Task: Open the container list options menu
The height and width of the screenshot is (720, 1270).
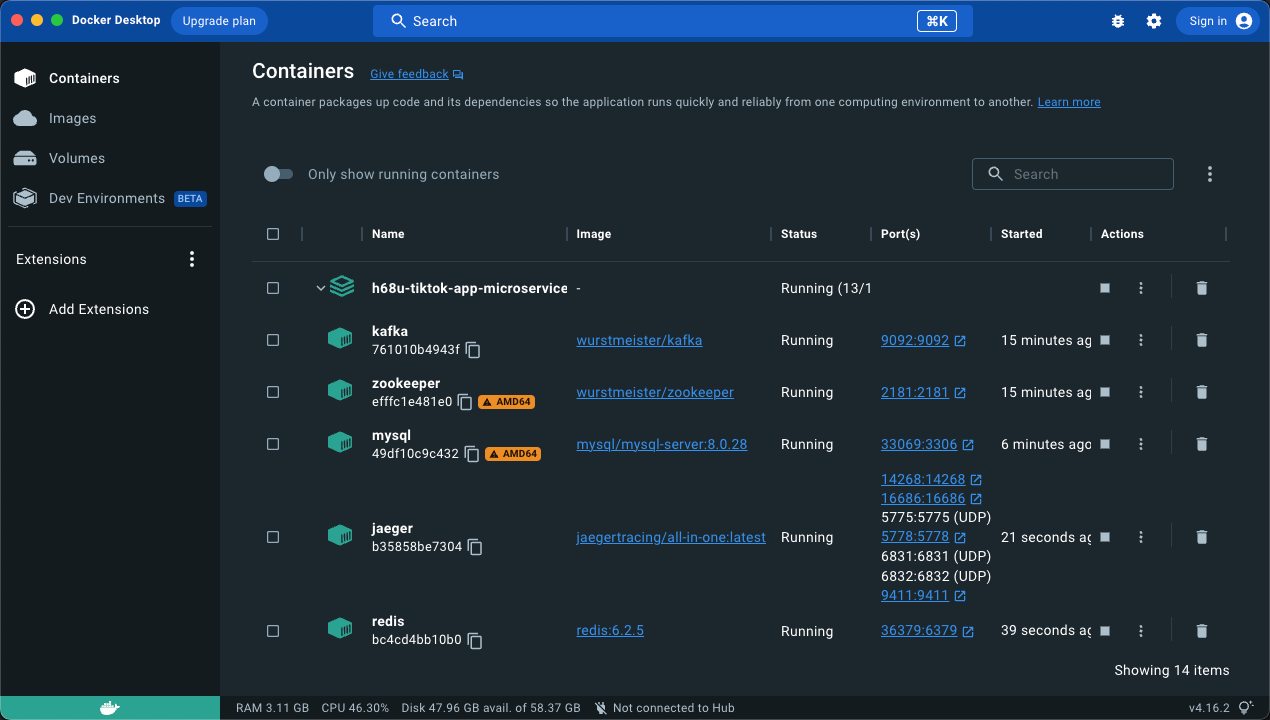Action: point(1209,174)
